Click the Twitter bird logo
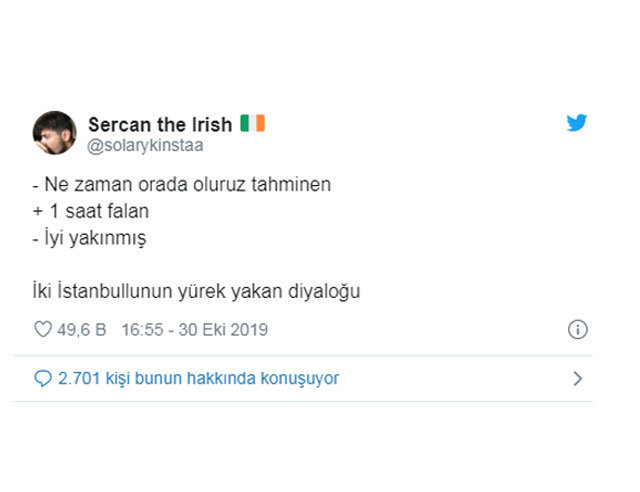The image size is (640, 492). [x=577, y=124]
